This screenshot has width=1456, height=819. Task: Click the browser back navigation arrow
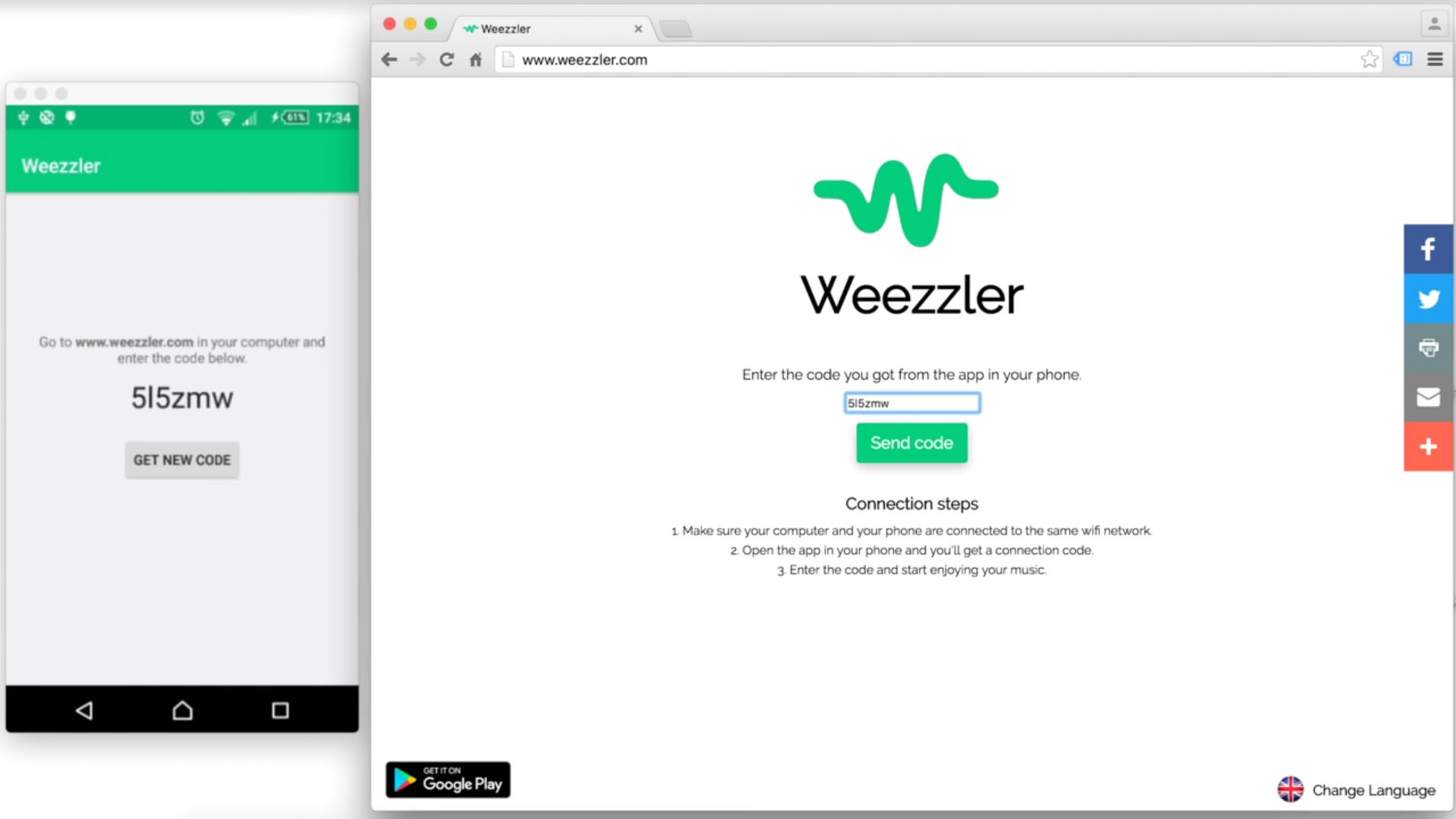pos(389,59)
